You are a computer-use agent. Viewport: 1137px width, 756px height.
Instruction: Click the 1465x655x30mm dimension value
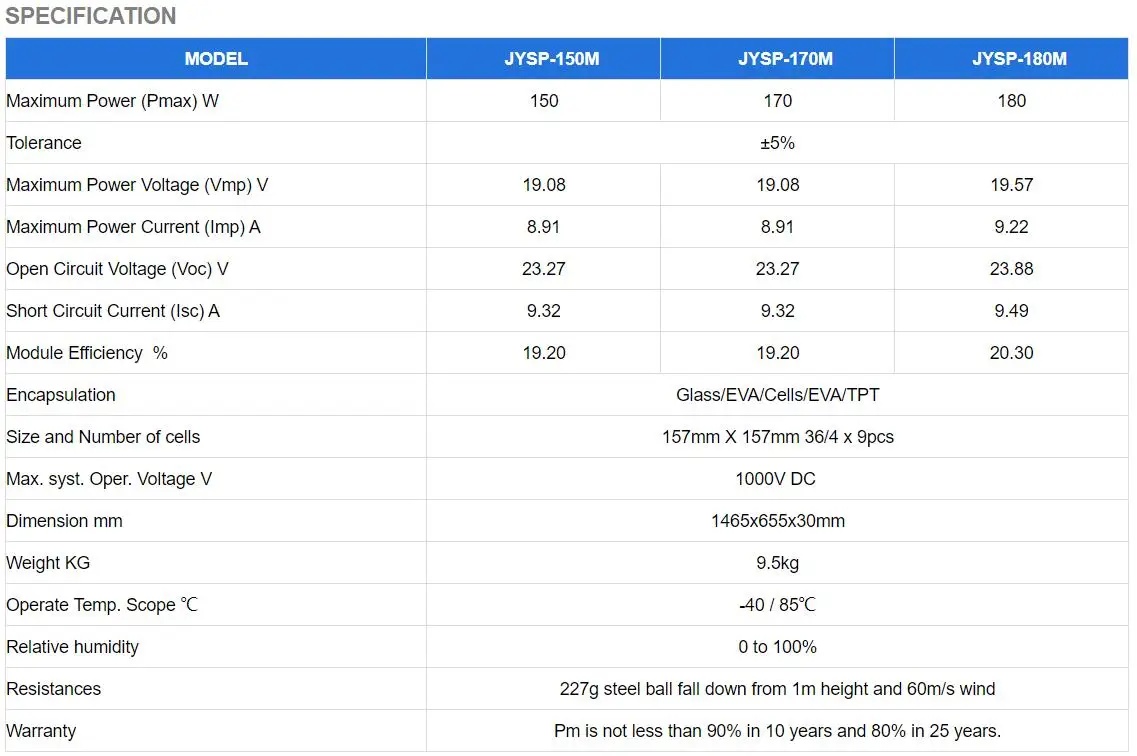(x=777, y=521)
